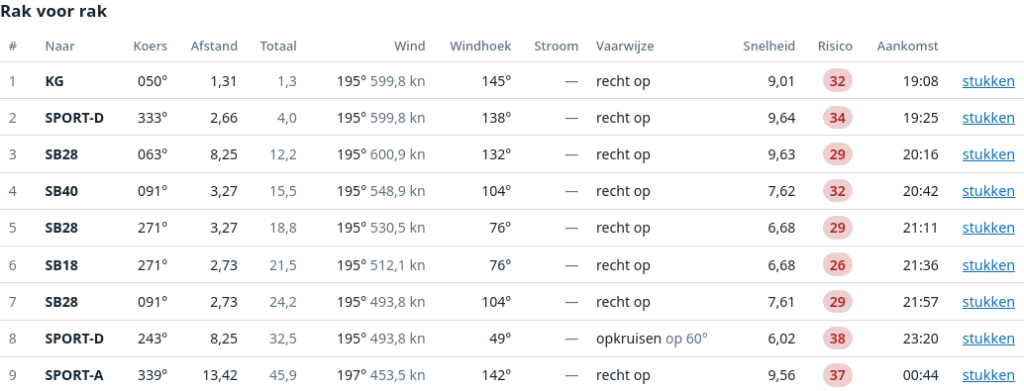Click the Rak voor rak heading

pos(54,11)
